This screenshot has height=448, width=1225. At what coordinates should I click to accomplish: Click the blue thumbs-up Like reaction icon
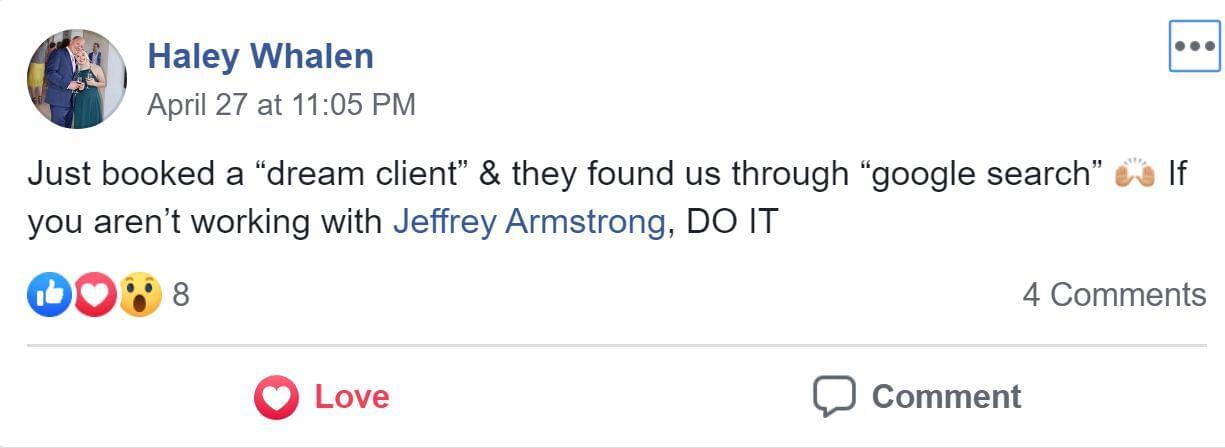pos(49,294)
